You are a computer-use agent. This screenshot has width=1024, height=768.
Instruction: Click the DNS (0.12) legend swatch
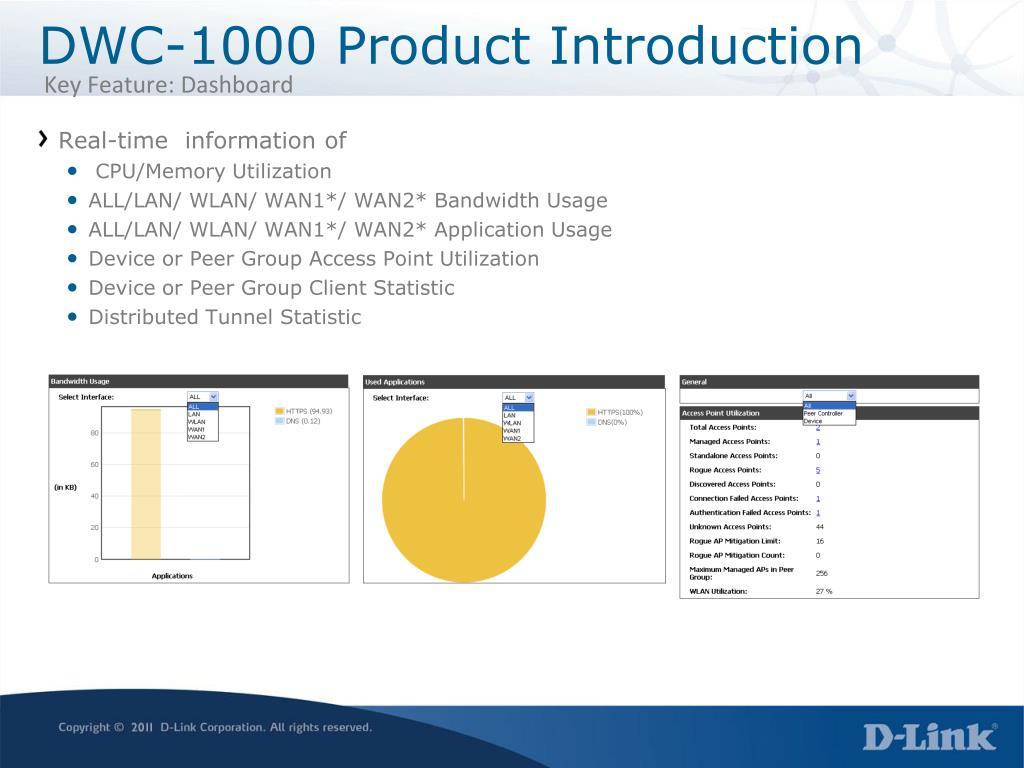pyautogui.click(x=280, y=421)
